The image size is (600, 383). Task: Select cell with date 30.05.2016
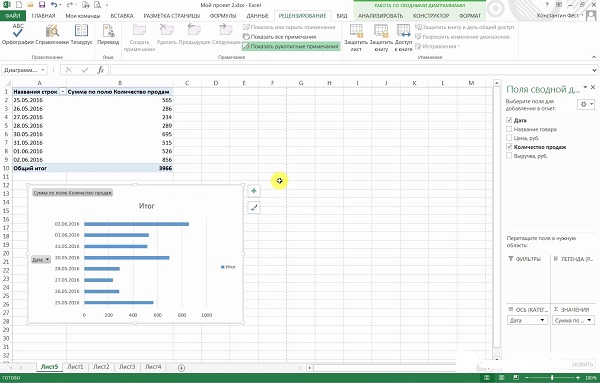[x=39, y=134]
